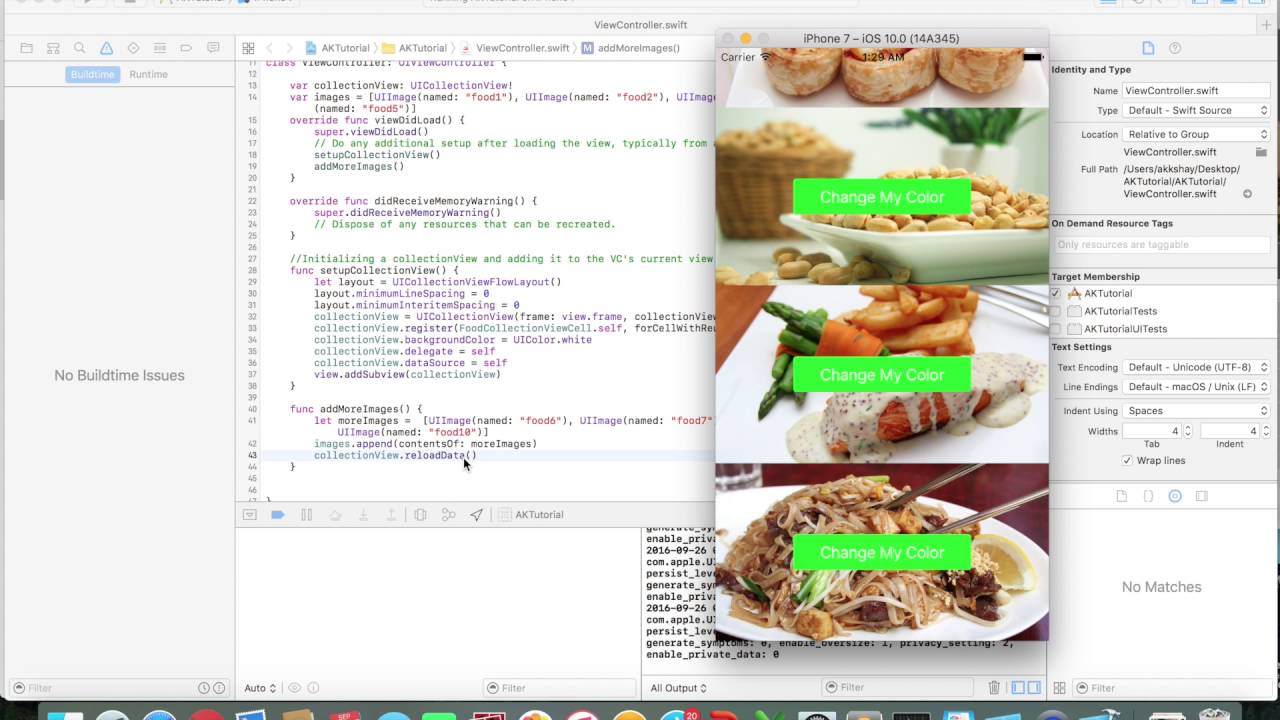Open Debug View Hierarchy icon

tap(420, 515)
